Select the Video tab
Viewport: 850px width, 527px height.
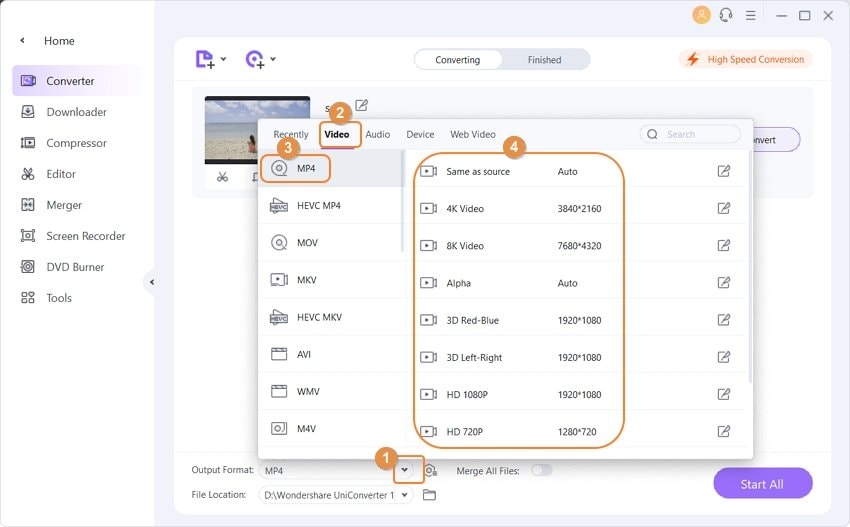click(337, 134)
